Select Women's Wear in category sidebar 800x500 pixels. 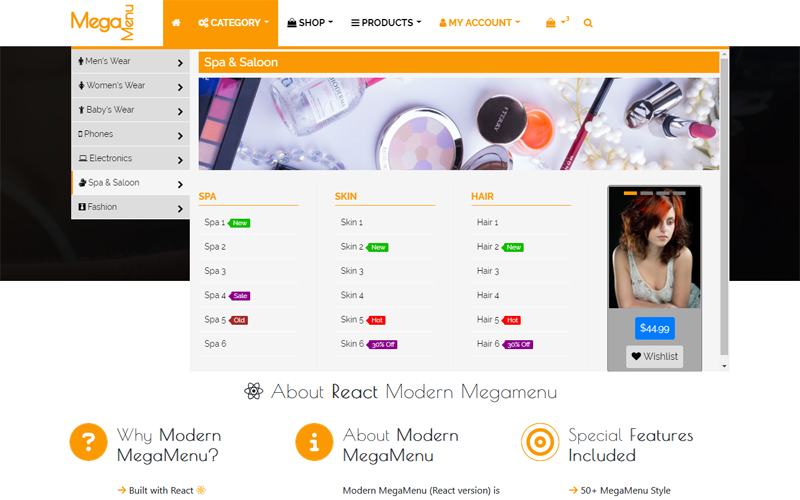pos(131,85)
